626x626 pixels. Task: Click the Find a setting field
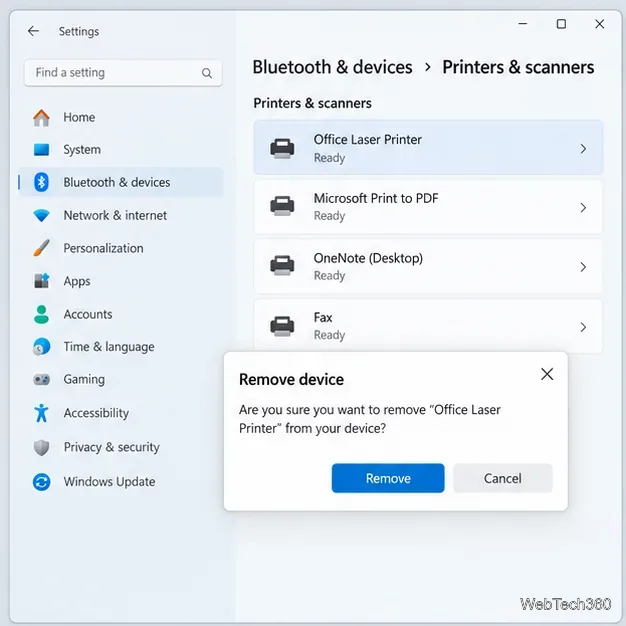123,73
